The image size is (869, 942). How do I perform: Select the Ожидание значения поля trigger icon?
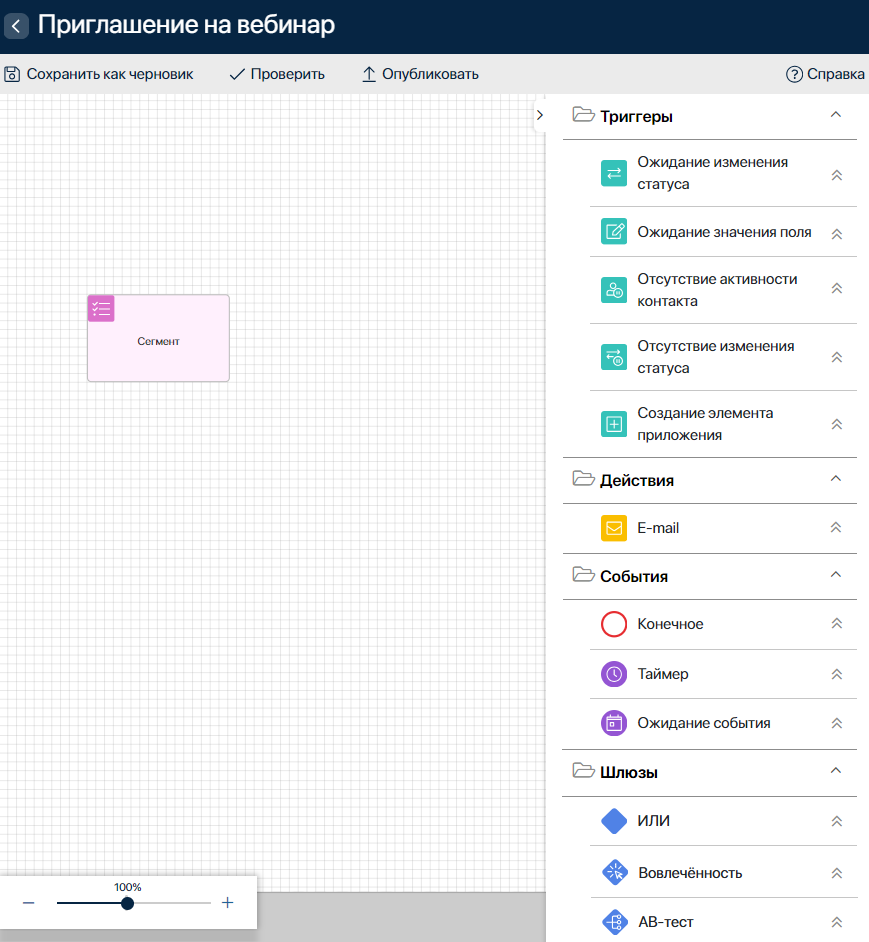[x=614, y=231]
